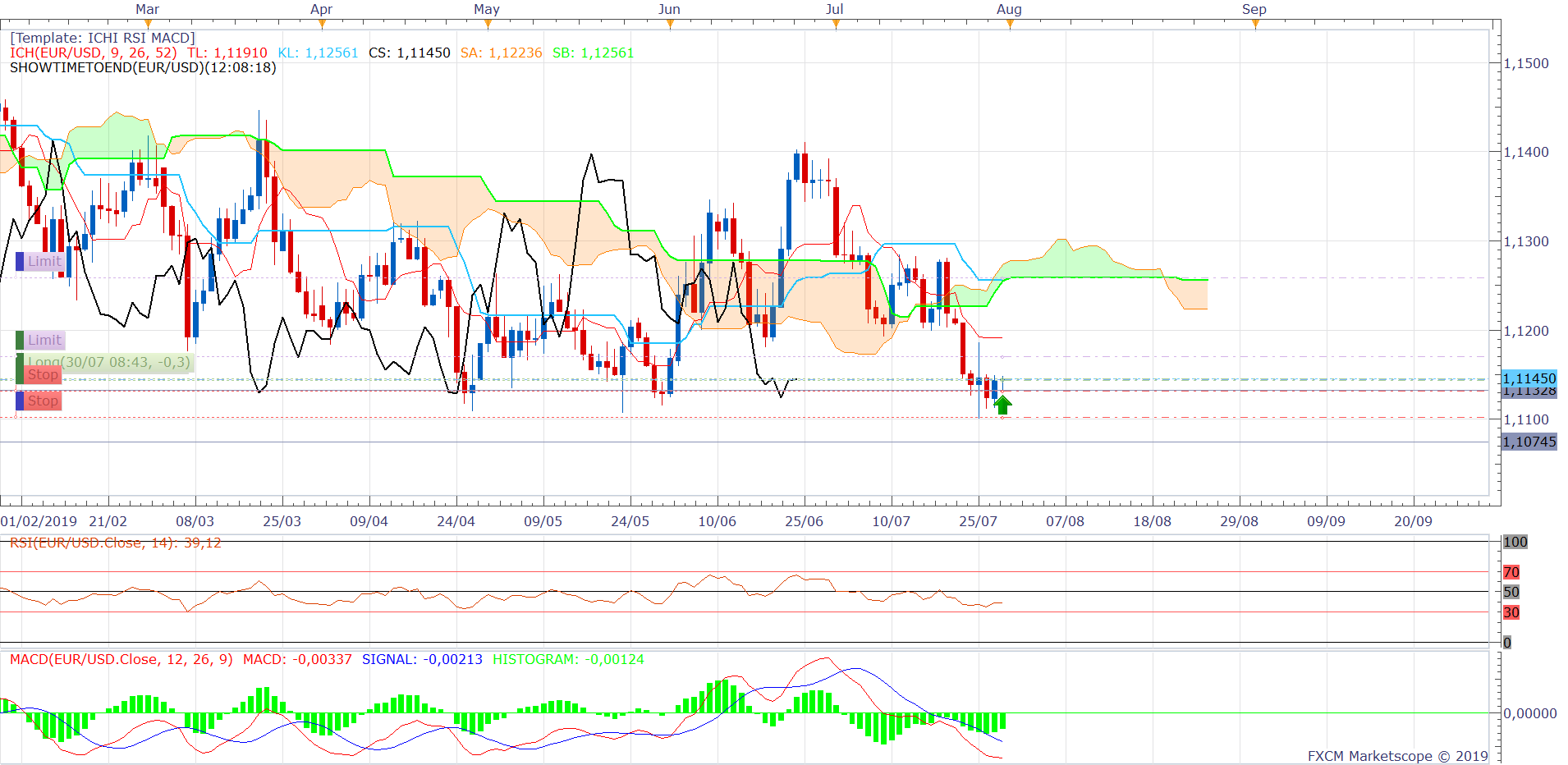This screenshot has height=765, width=1568.
Task: Select the Aug month marker
Action: coord(1010,10)
